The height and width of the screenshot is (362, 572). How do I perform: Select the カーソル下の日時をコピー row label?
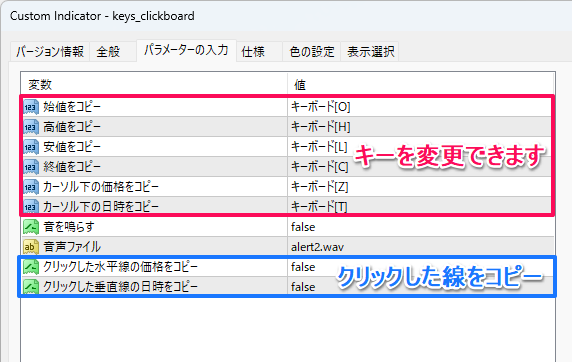101,207
